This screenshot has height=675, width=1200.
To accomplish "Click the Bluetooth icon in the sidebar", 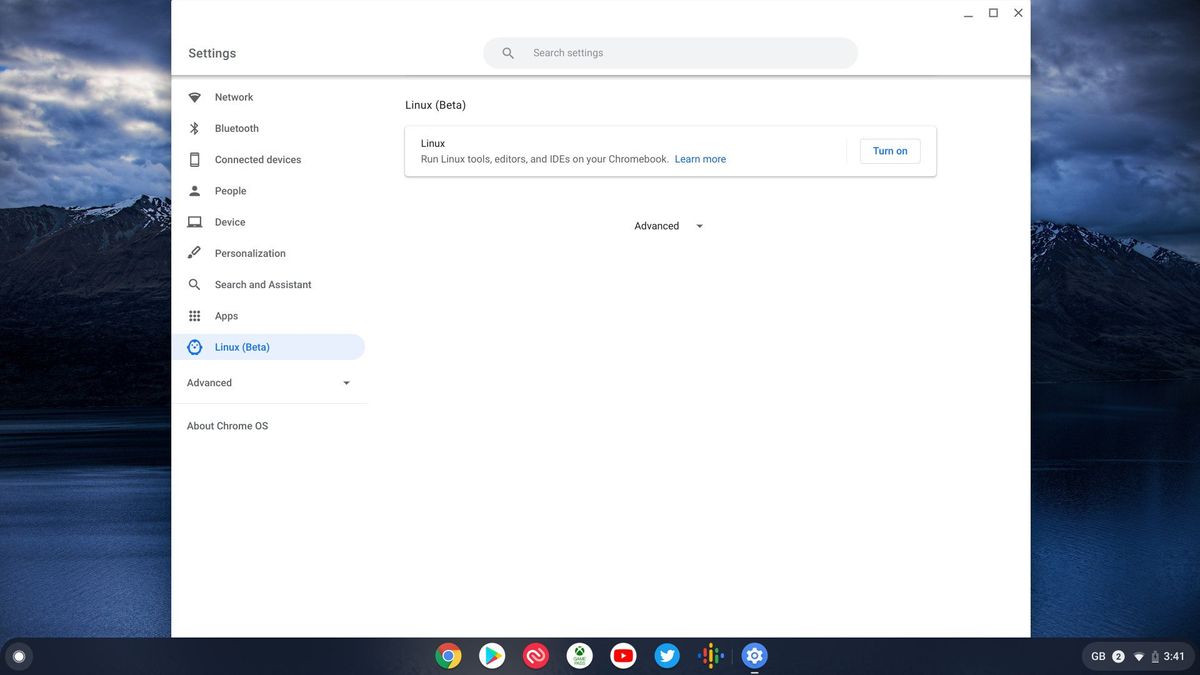I will [194, 128].
